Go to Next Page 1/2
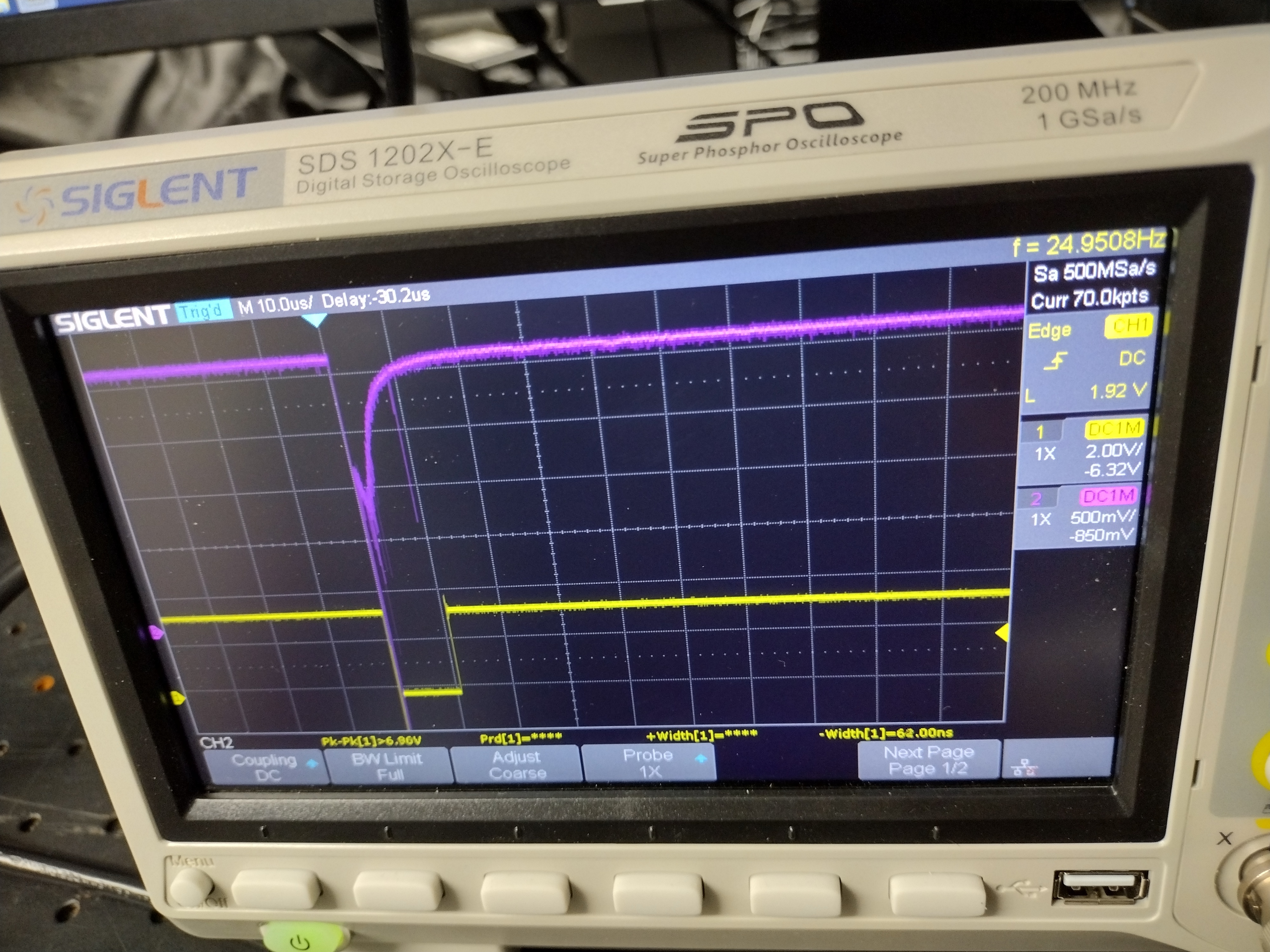Viewport: 1270px width, 952px height. [928, 760]
